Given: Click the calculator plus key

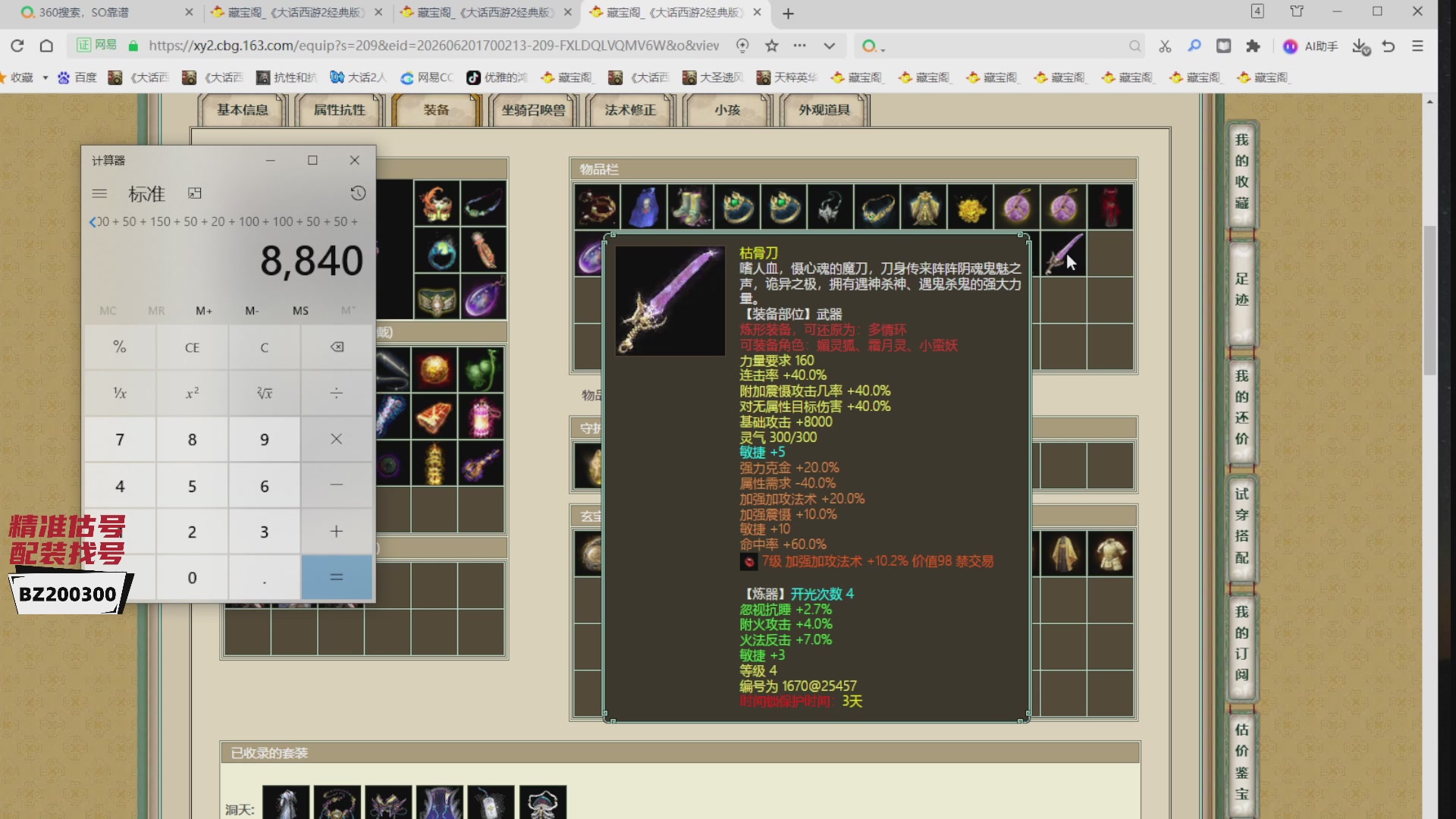Looking at the screenshot, I should pyautogui.click(x=337, y=532).
